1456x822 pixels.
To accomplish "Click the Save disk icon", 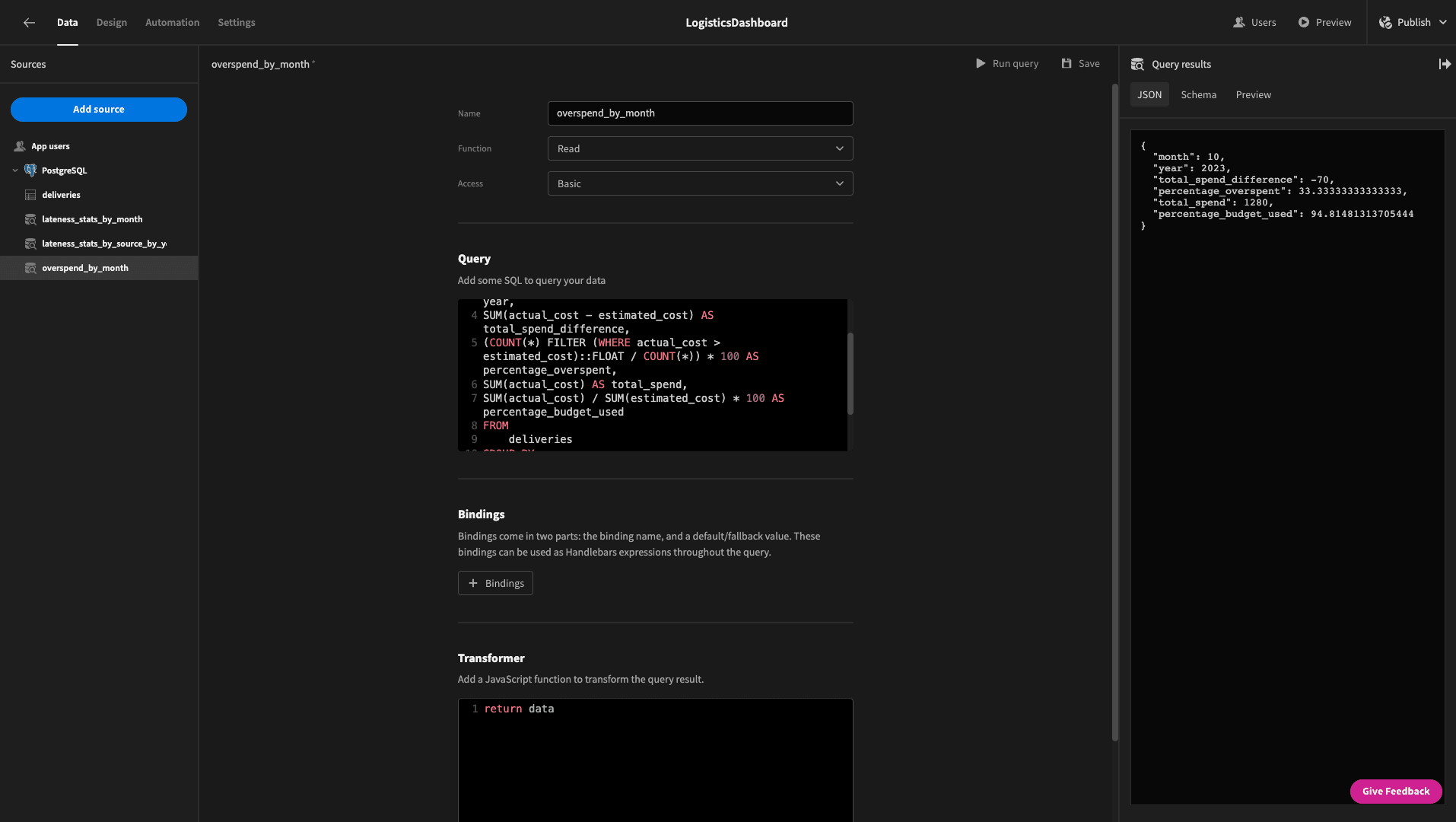I will 1067,64.
